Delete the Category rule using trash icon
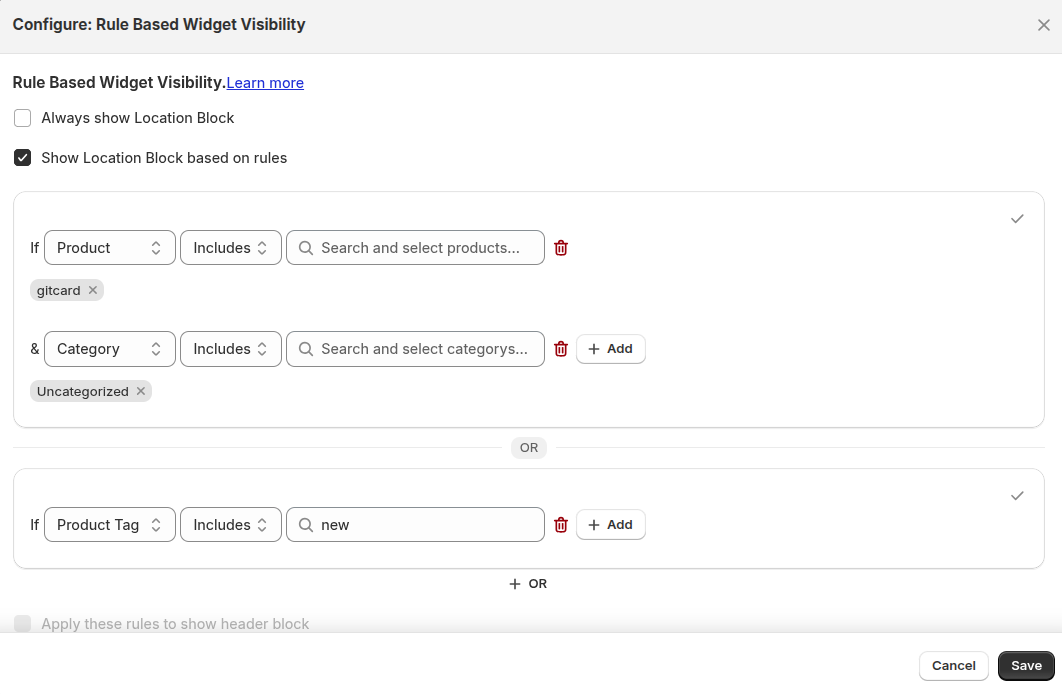Screen dimensions: 1062x694 click(560, 348)
